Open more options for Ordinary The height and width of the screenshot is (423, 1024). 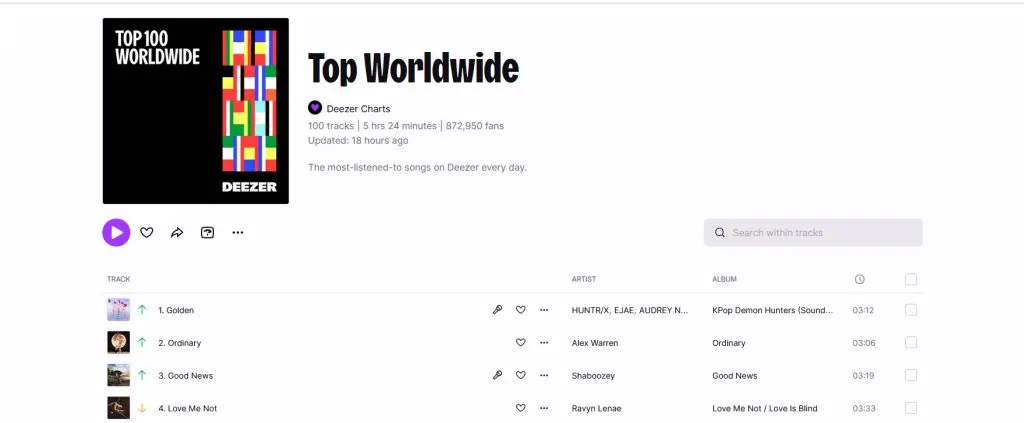click(544, 343)
